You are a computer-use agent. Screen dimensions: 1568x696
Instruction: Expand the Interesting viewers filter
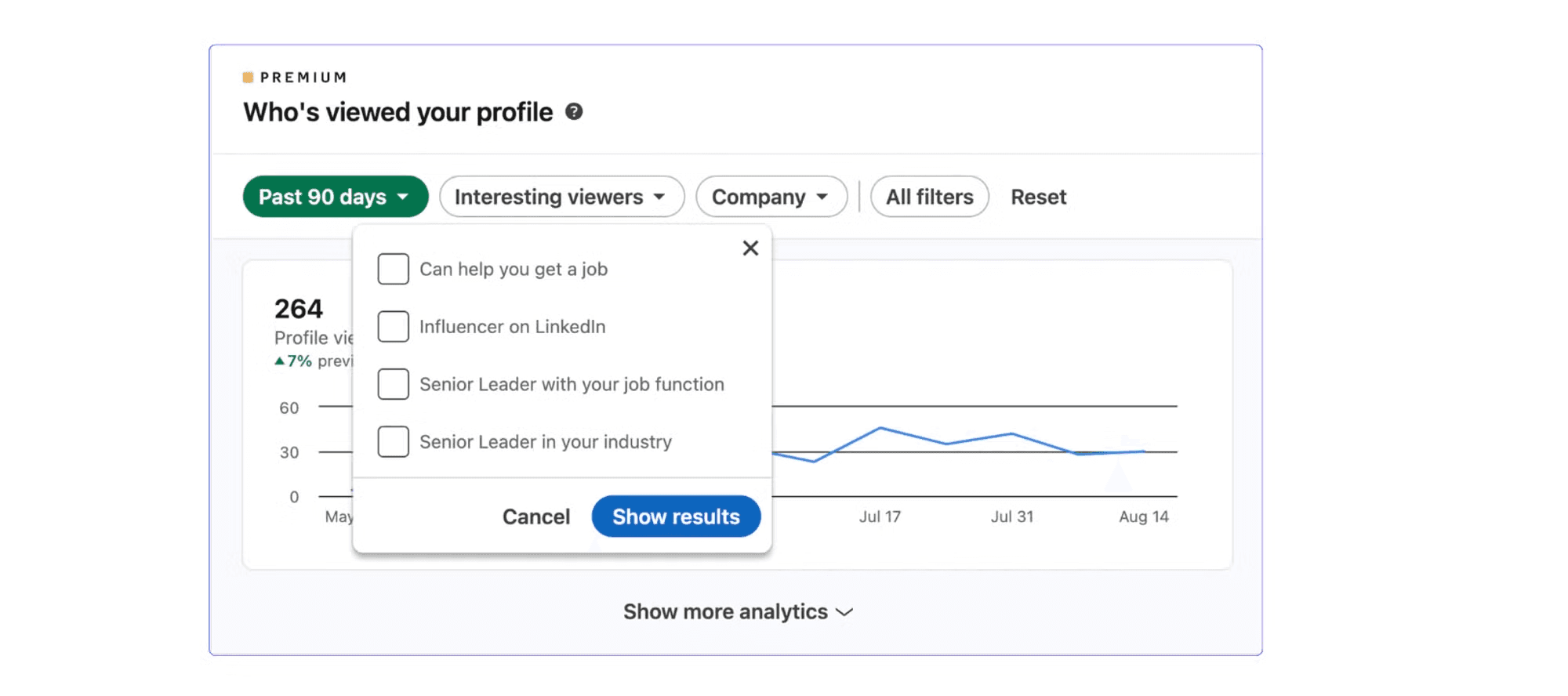(561, 197)
